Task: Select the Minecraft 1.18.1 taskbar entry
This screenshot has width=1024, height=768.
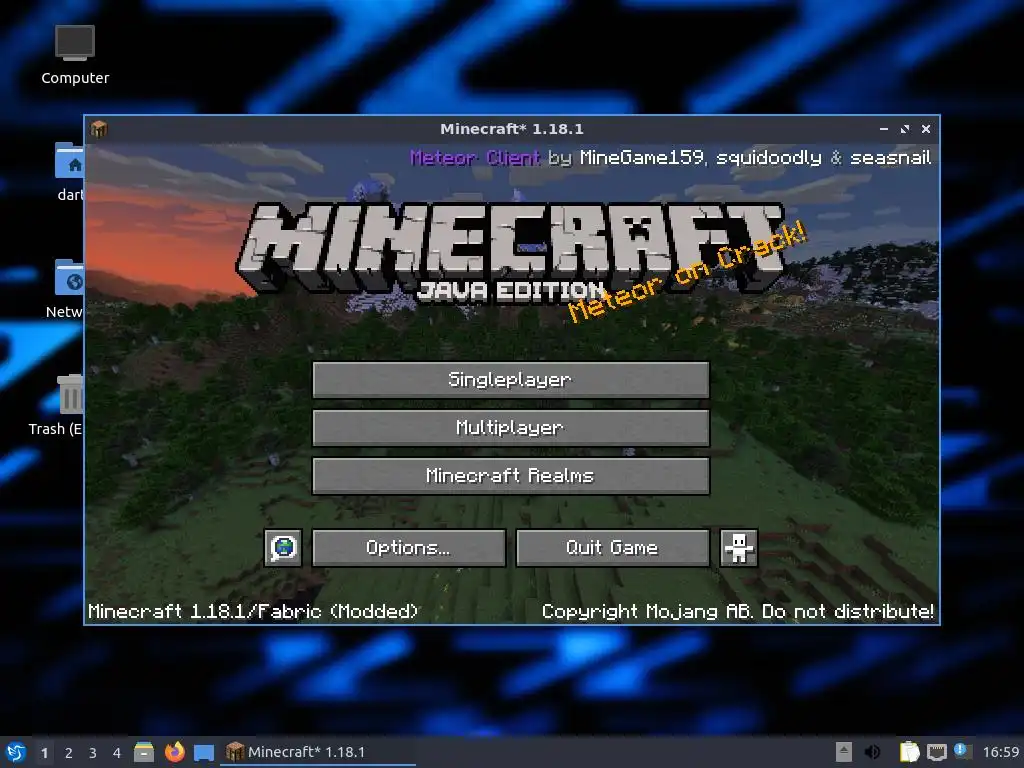Action: (x=318, y=752)
